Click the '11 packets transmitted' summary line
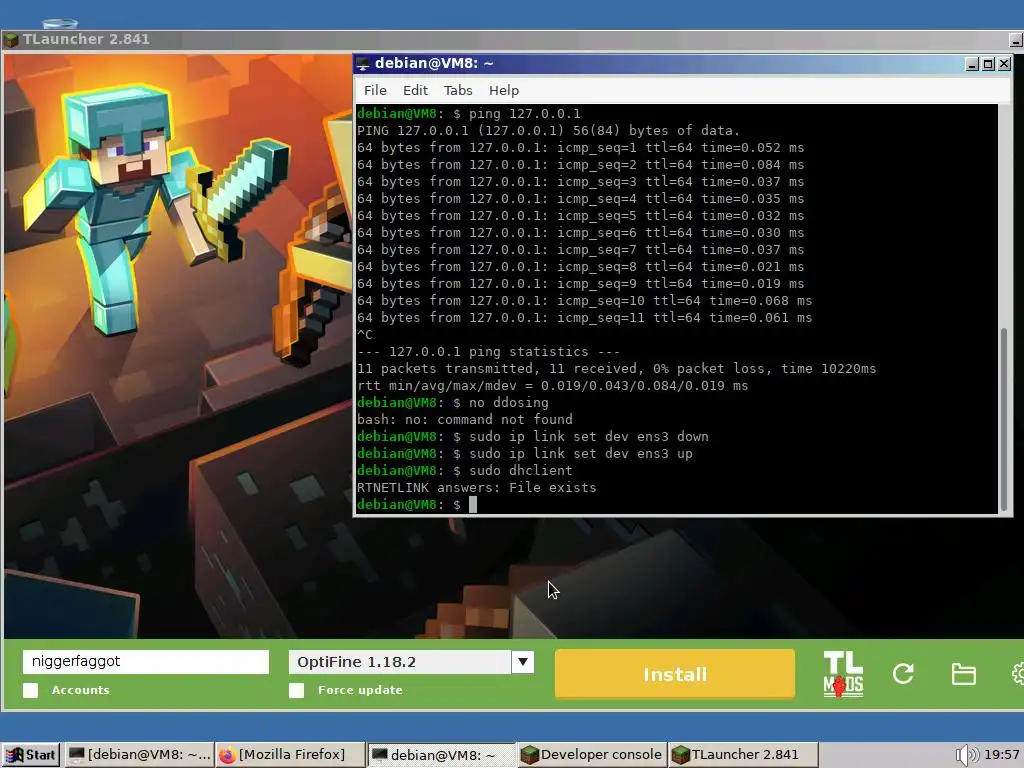This screenshot has width=1024, height=768. 616,368
